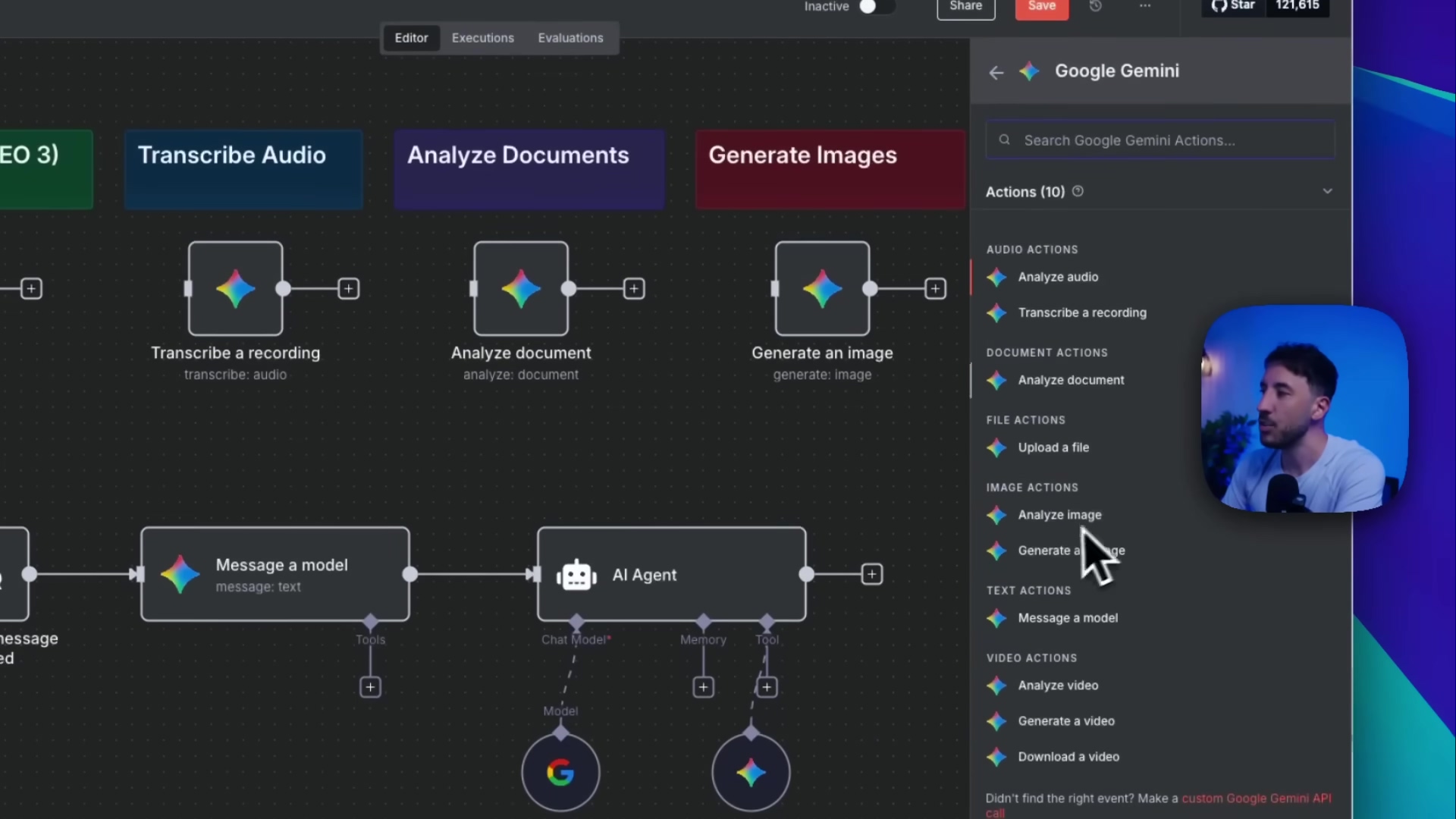Go back using the panel's left arrow
This screenshot has height=819, width=1456.
[996, 72]
